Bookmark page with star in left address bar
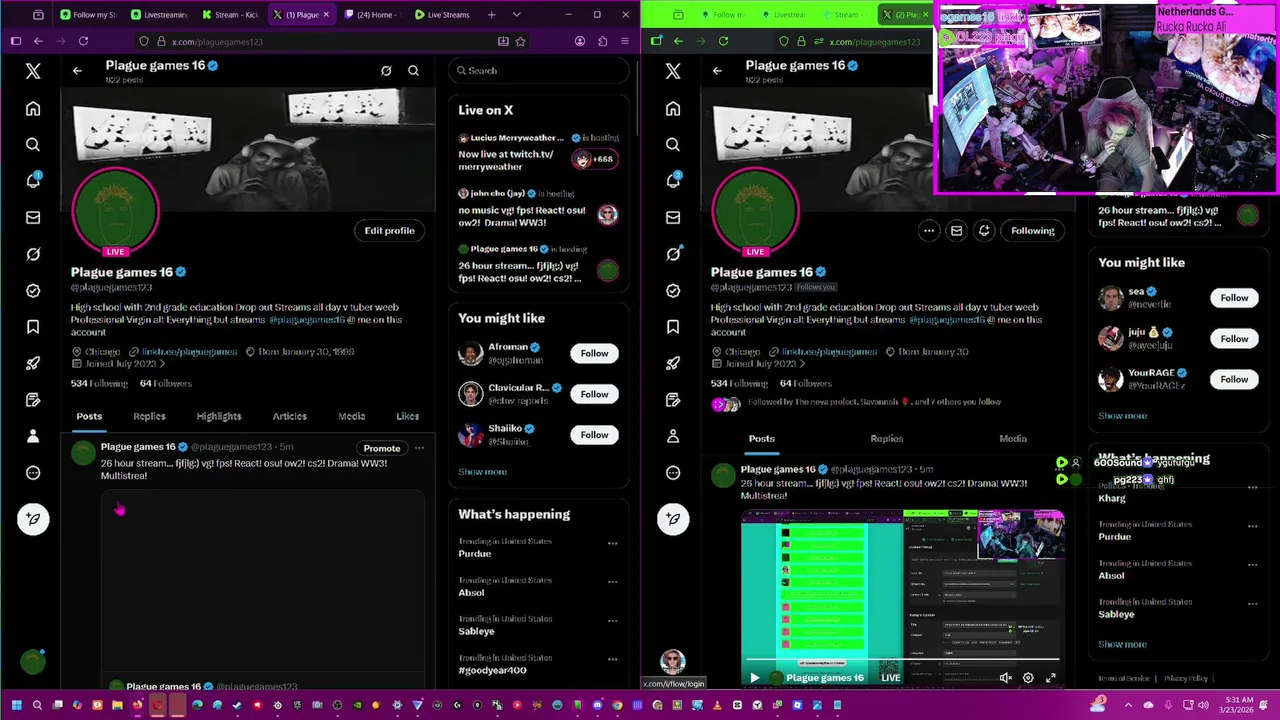The height and width of the screenshot is (720, 1280). point(520,41)
